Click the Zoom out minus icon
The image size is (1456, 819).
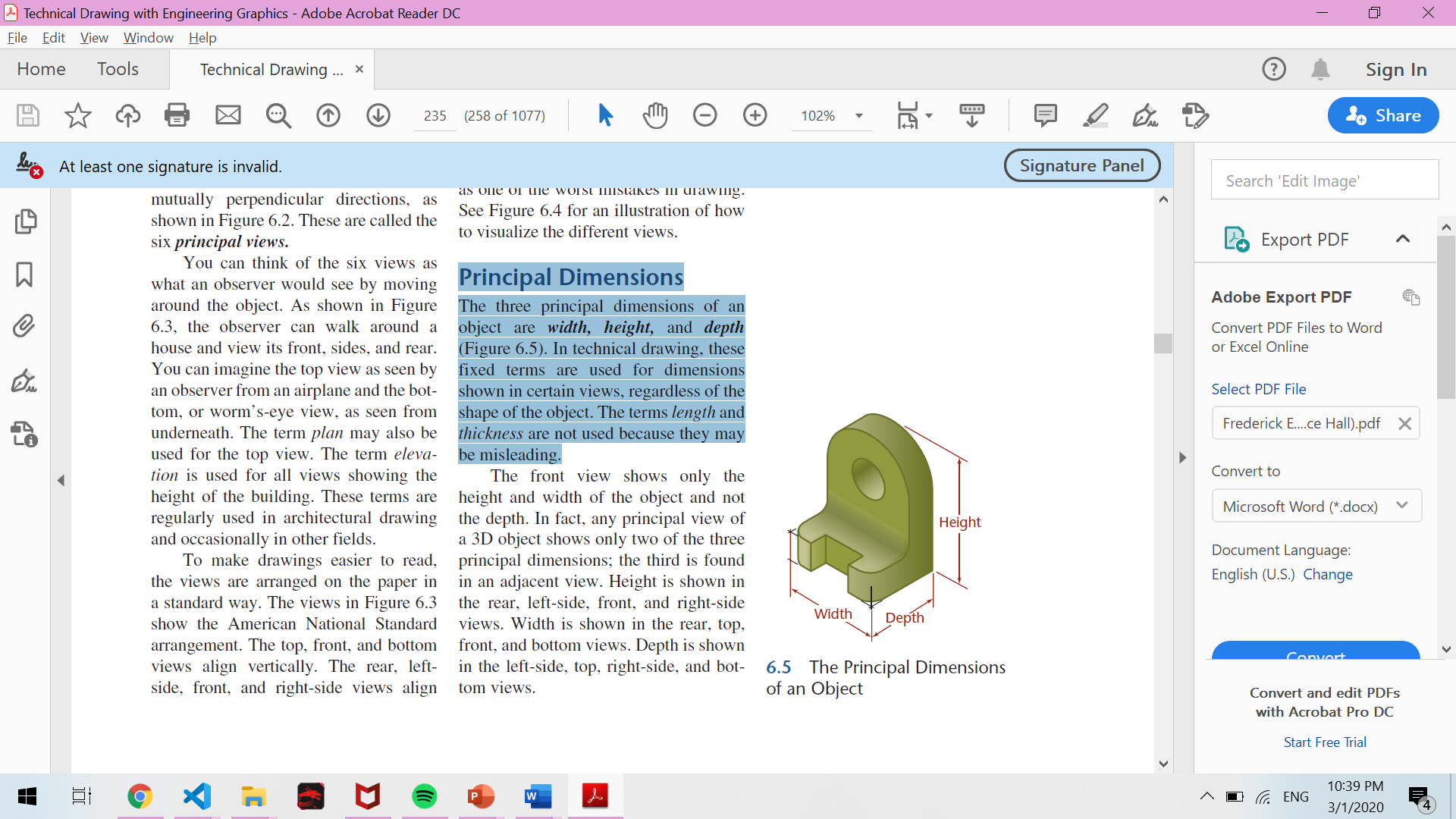tap(704, 115)
